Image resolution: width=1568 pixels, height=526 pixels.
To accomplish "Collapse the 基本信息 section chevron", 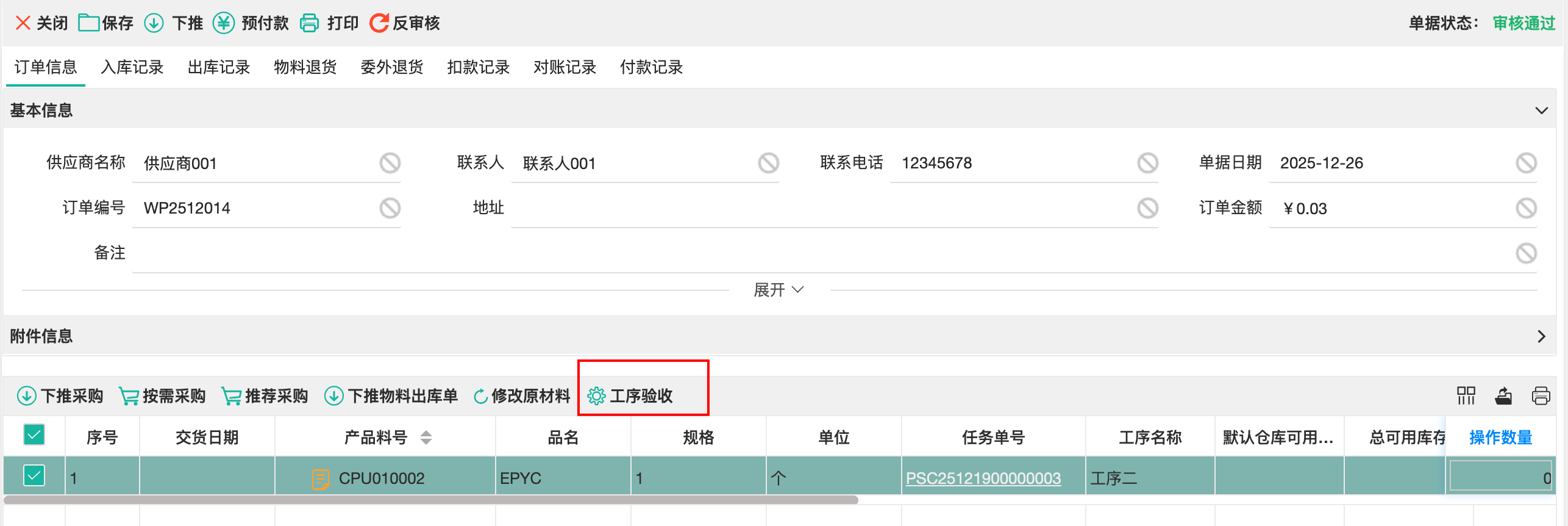I will tap(1541, 110).
